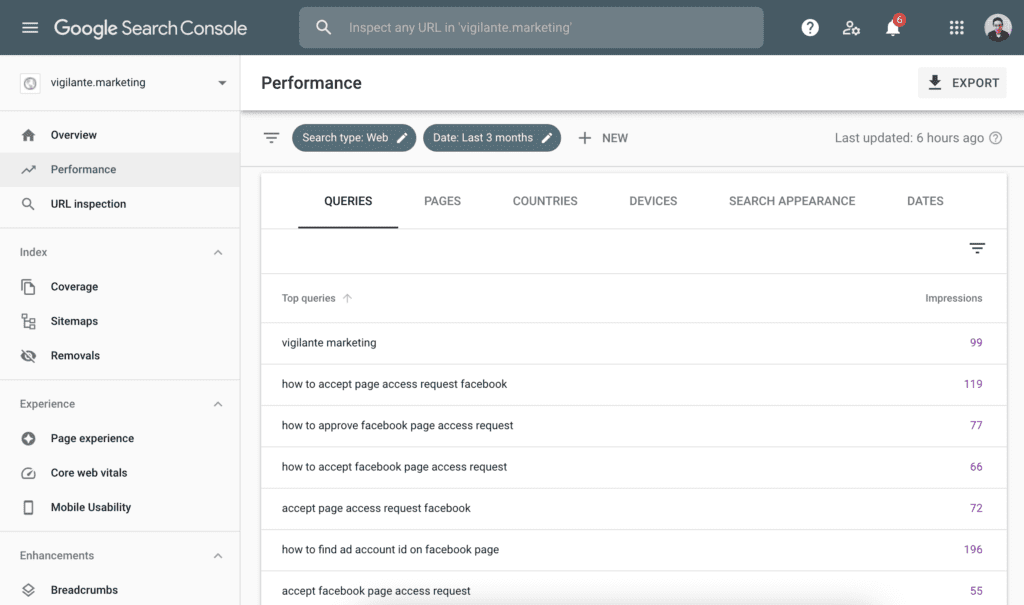Open the user account avatar
The height and width of the screenshot is (605, 1024).
997,27
